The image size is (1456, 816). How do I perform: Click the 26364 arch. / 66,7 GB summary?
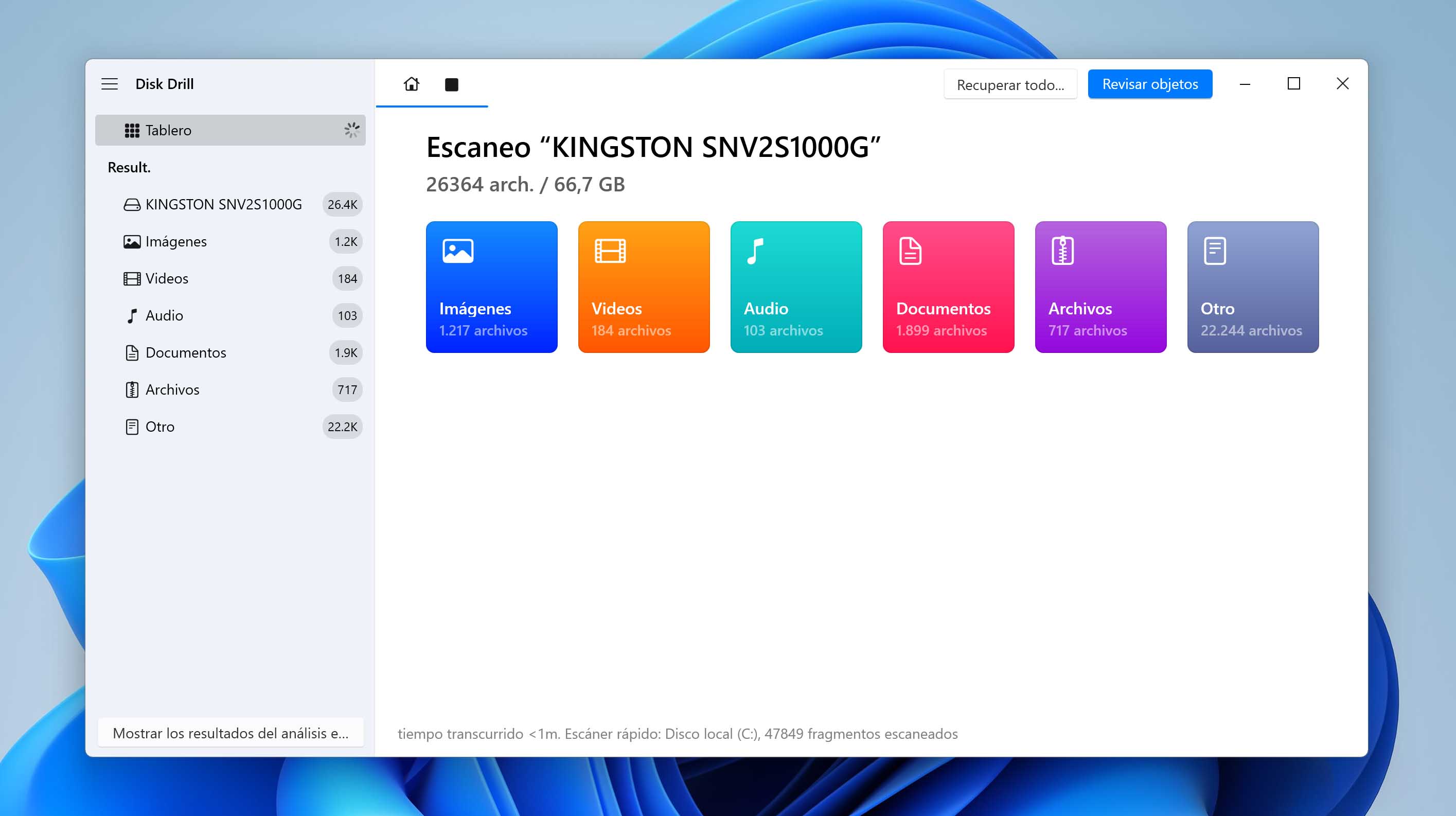point(525,185)
